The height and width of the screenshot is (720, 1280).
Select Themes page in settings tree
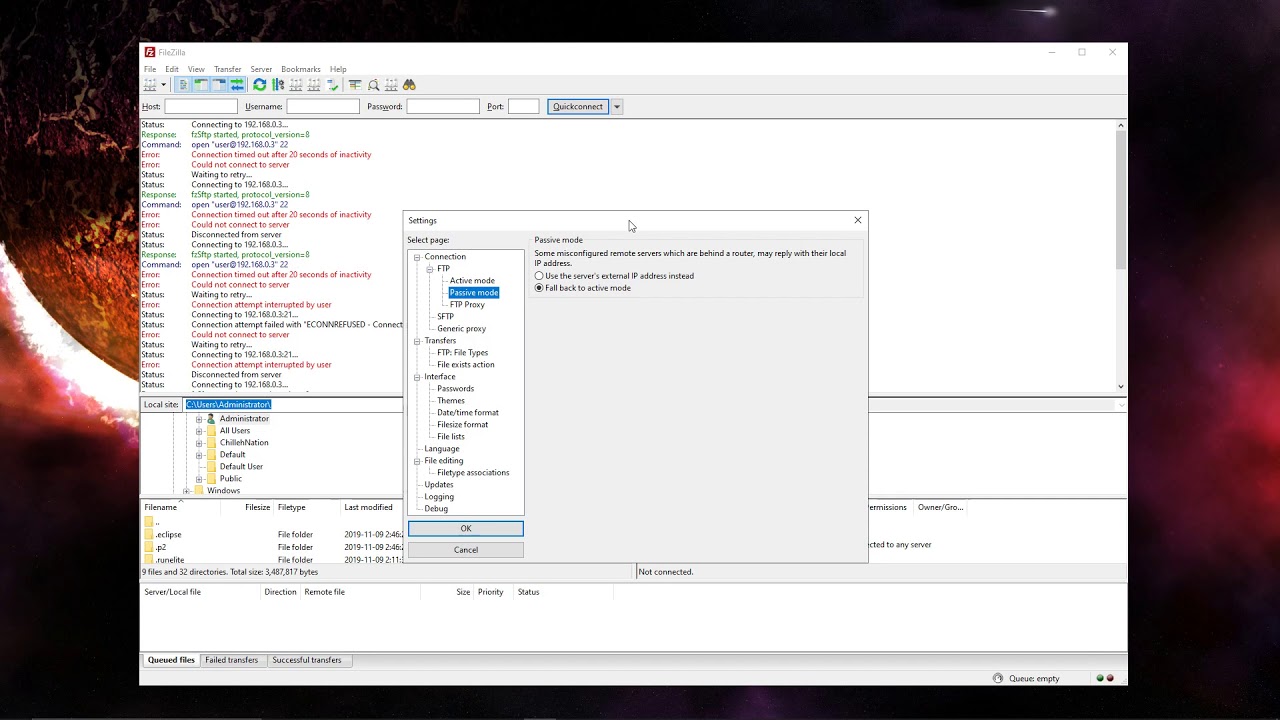(451, 401)
